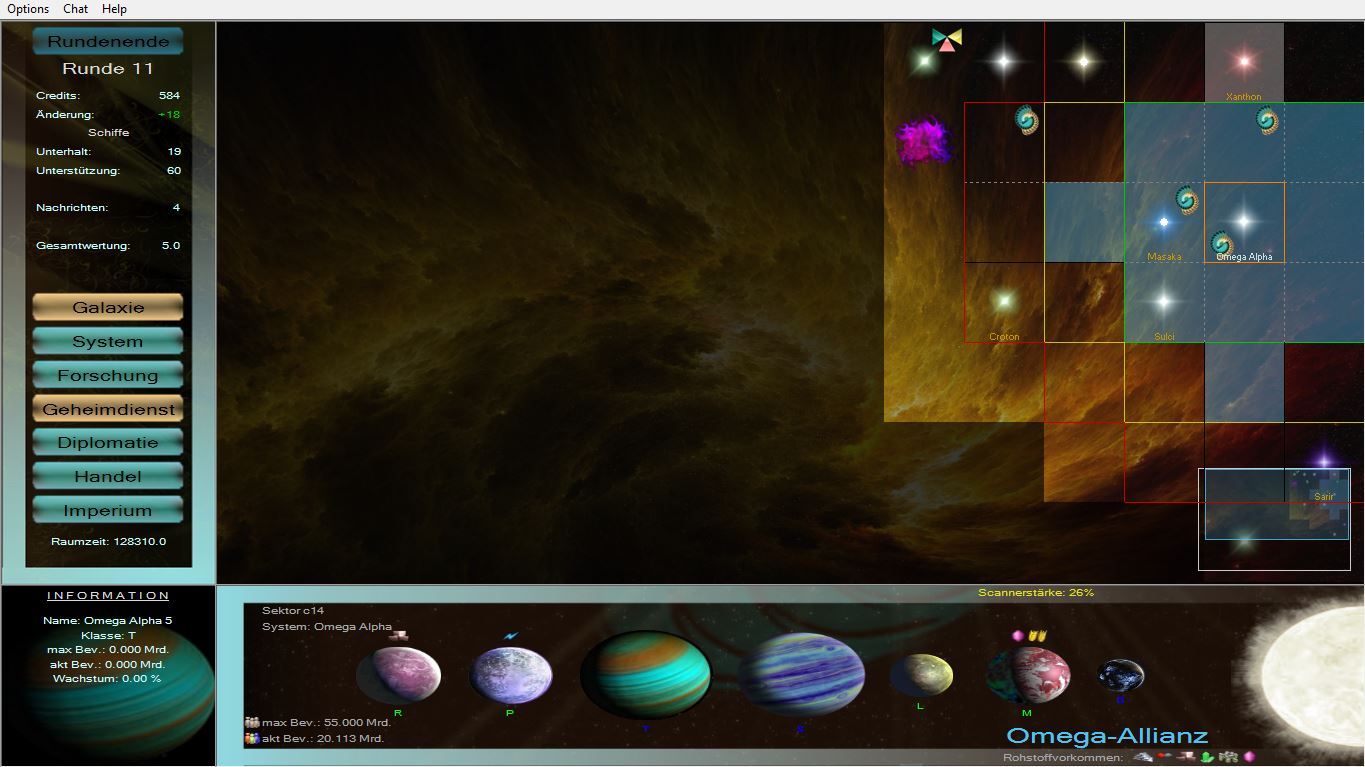Select the small yellow class L planet

coord(921,675)
